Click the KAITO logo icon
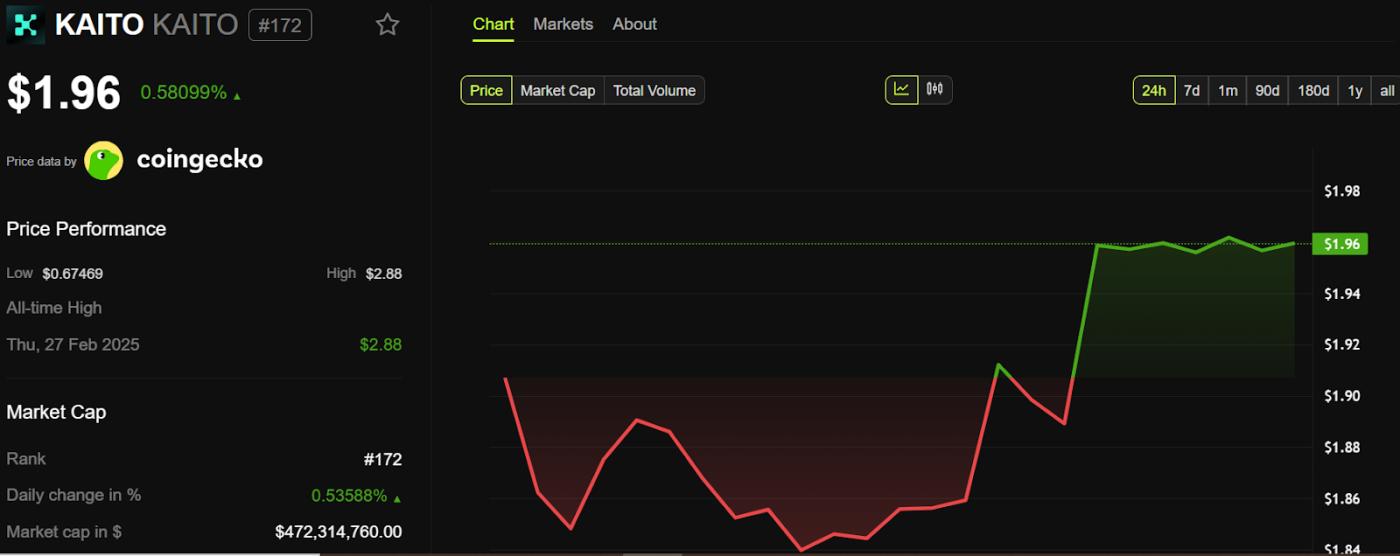 pyautogui.click(x=26, y=25)
